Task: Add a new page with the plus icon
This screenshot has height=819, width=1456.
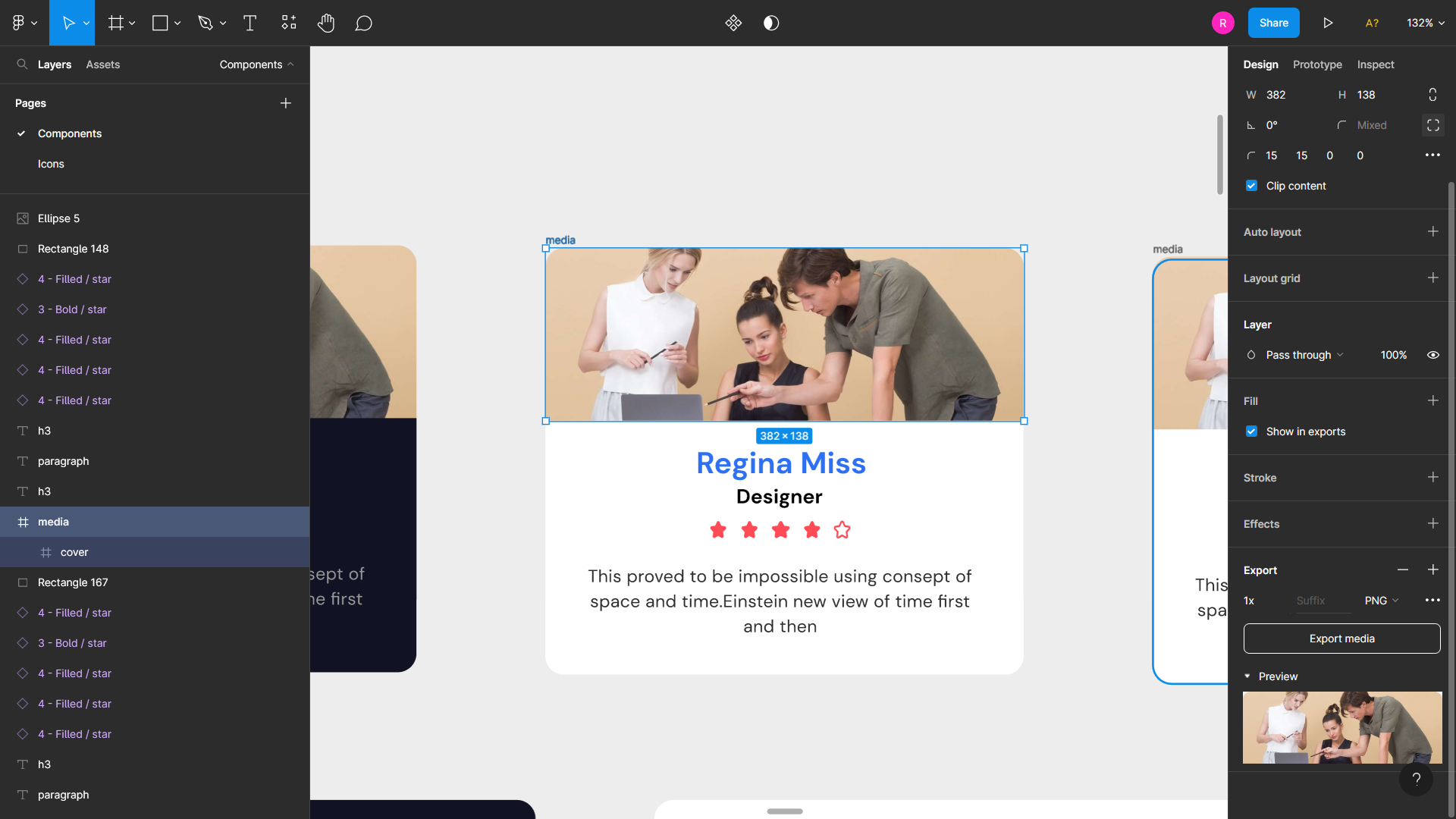Action: 285,102
